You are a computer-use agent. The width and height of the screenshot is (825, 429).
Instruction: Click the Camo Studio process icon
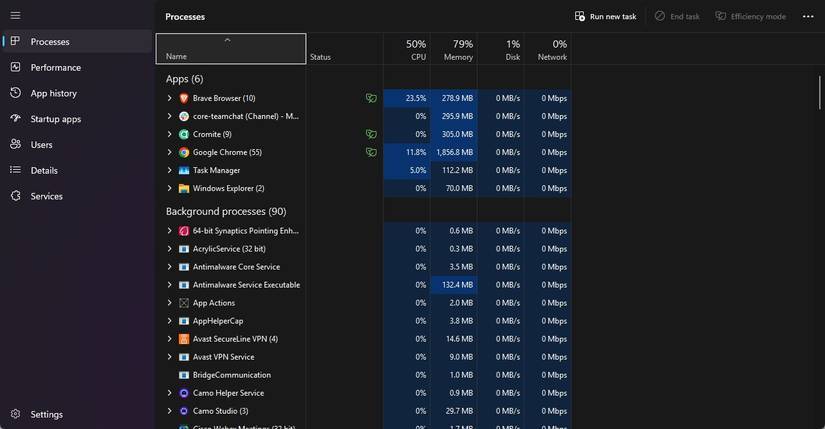tap(184, 411)
